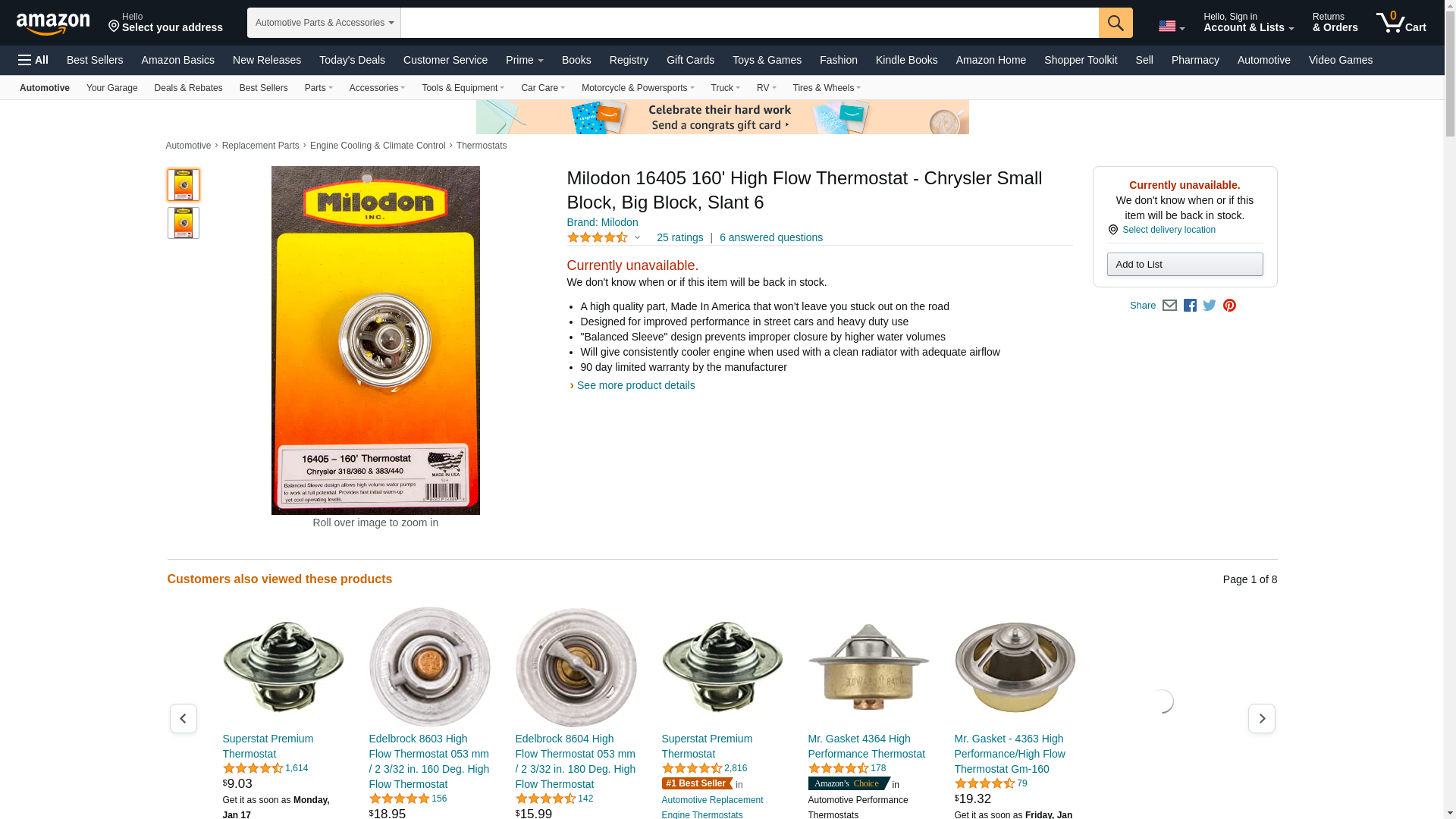The image size is (1456, 819).
Task: Open the 6 answered questions link
Action: (x=770, y=237)
